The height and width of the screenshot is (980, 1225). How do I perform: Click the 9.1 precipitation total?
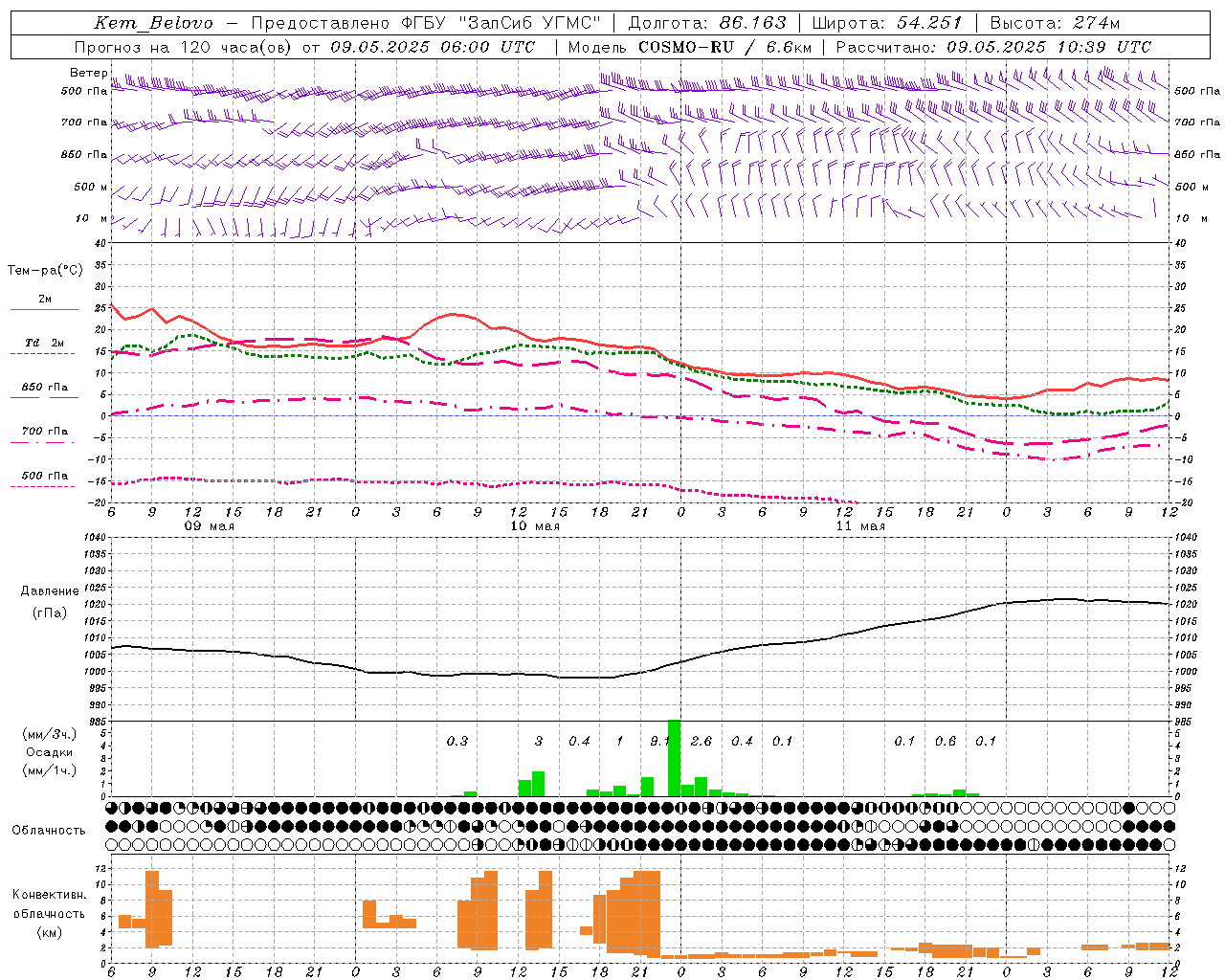(659, 741)
